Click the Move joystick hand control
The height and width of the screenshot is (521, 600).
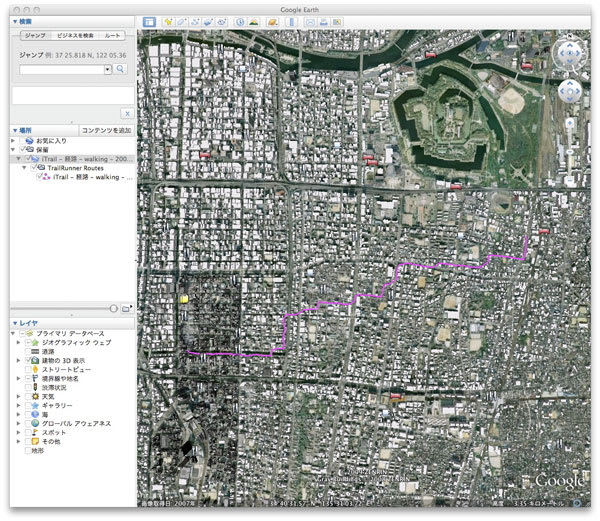click(570, 91)
